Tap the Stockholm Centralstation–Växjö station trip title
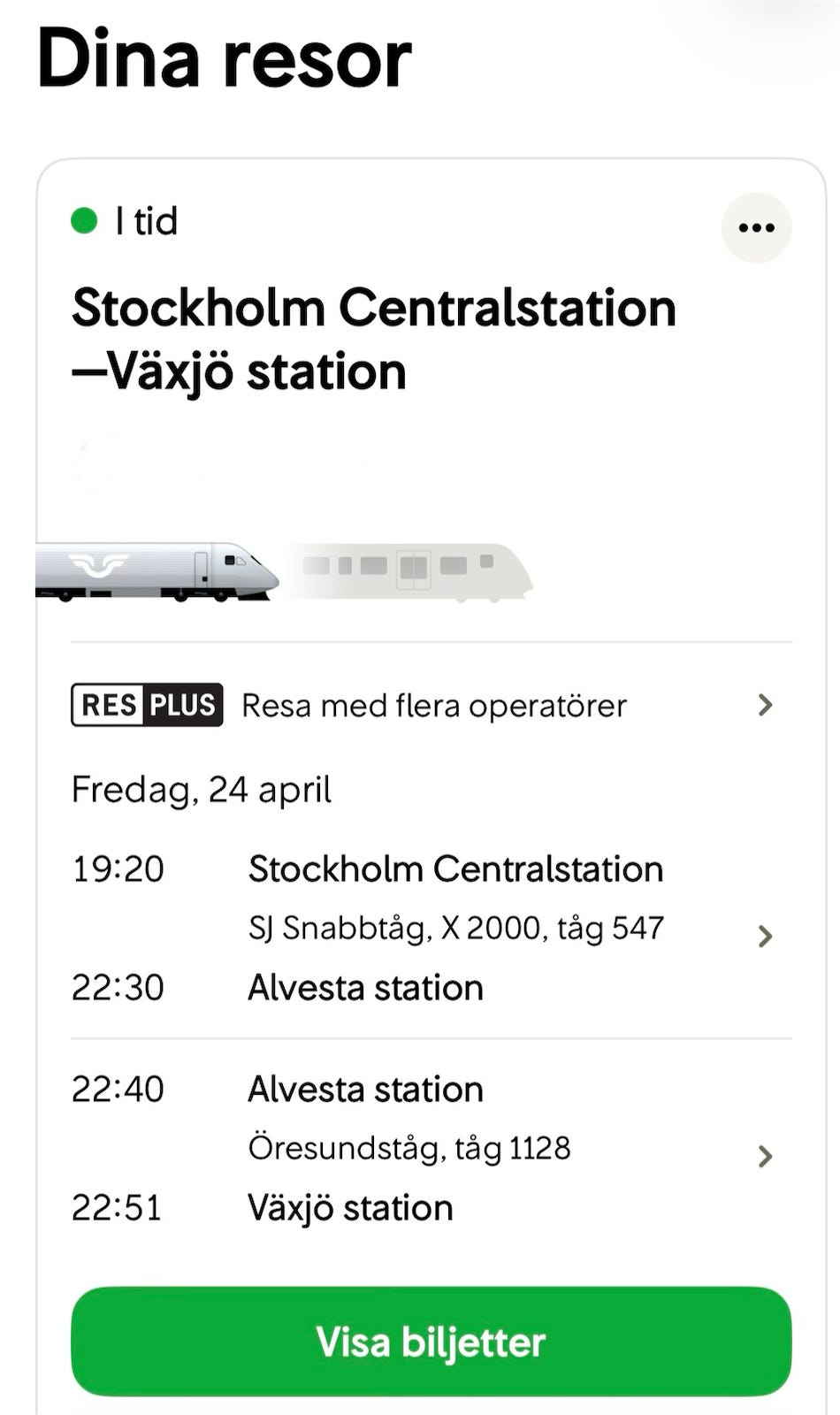 (373, 339)
